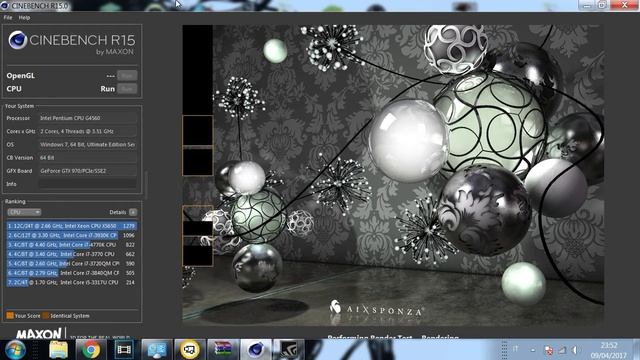Click the Run button next to CPU
The width and height of the screenshot is (640, 360).
click(127, 89)
